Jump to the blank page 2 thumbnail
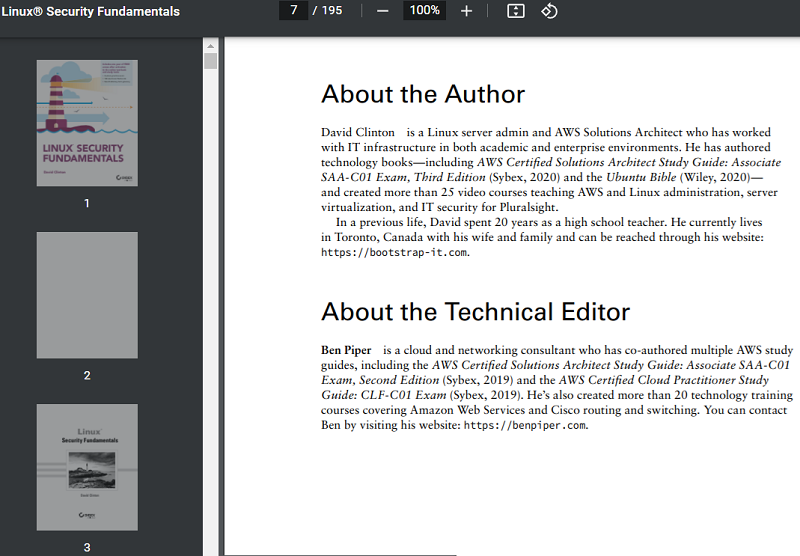800x556 pixels. point(87,295)
